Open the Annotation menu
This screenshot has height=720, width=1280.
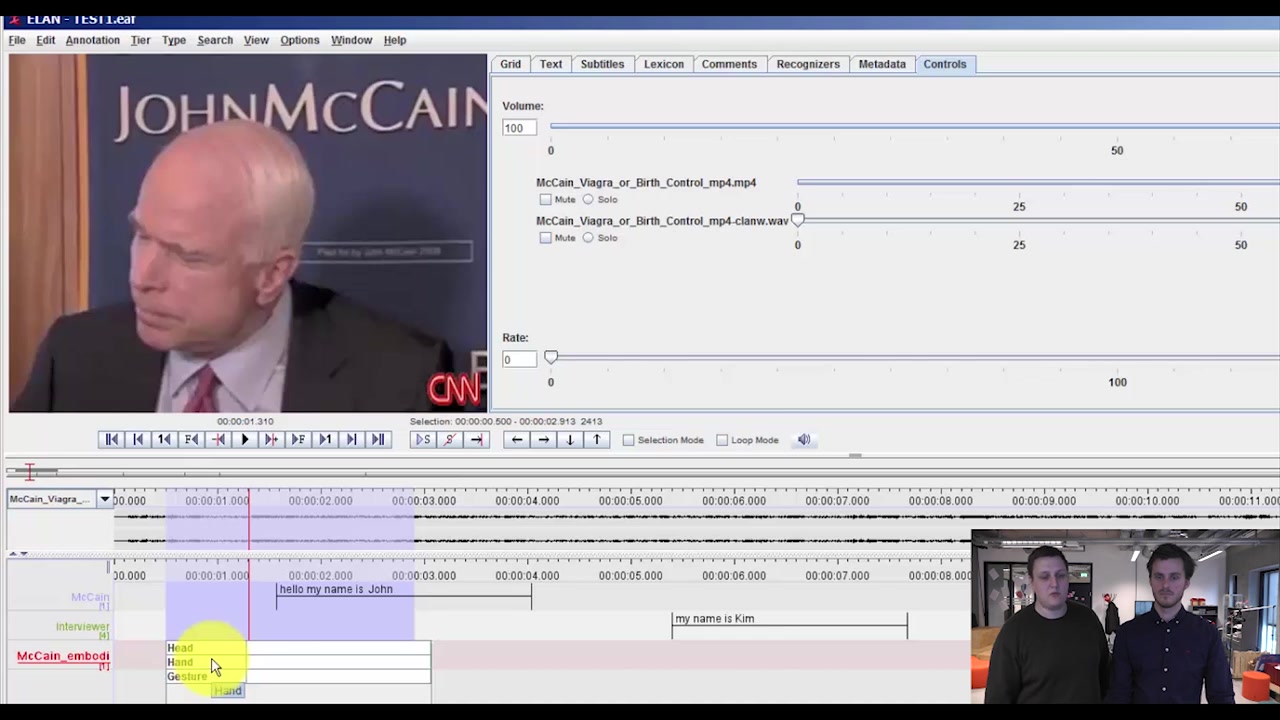(x=93, y=40)
